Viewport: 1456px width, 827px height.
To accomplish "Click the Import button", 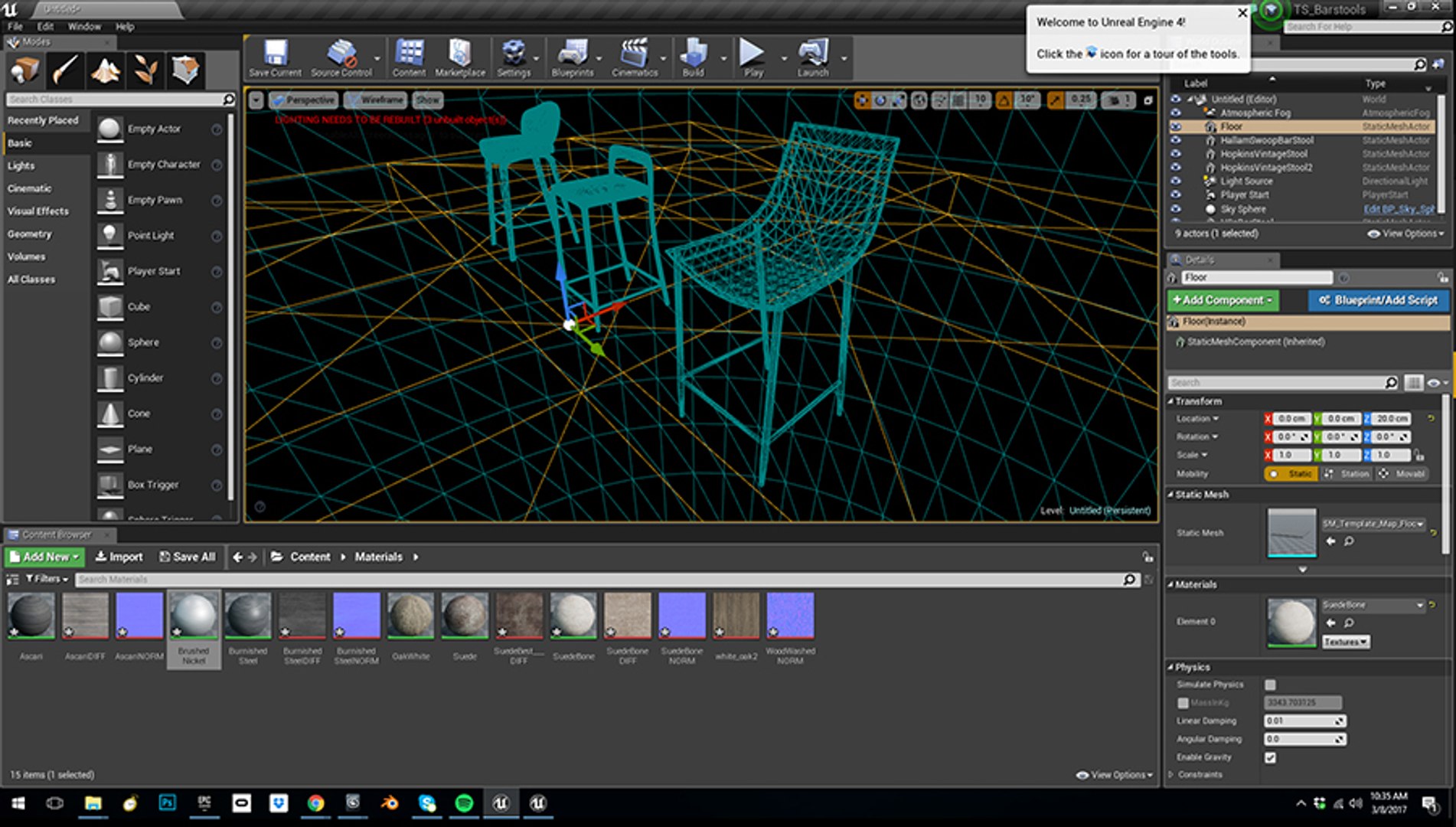I will (x=119, y=557).
